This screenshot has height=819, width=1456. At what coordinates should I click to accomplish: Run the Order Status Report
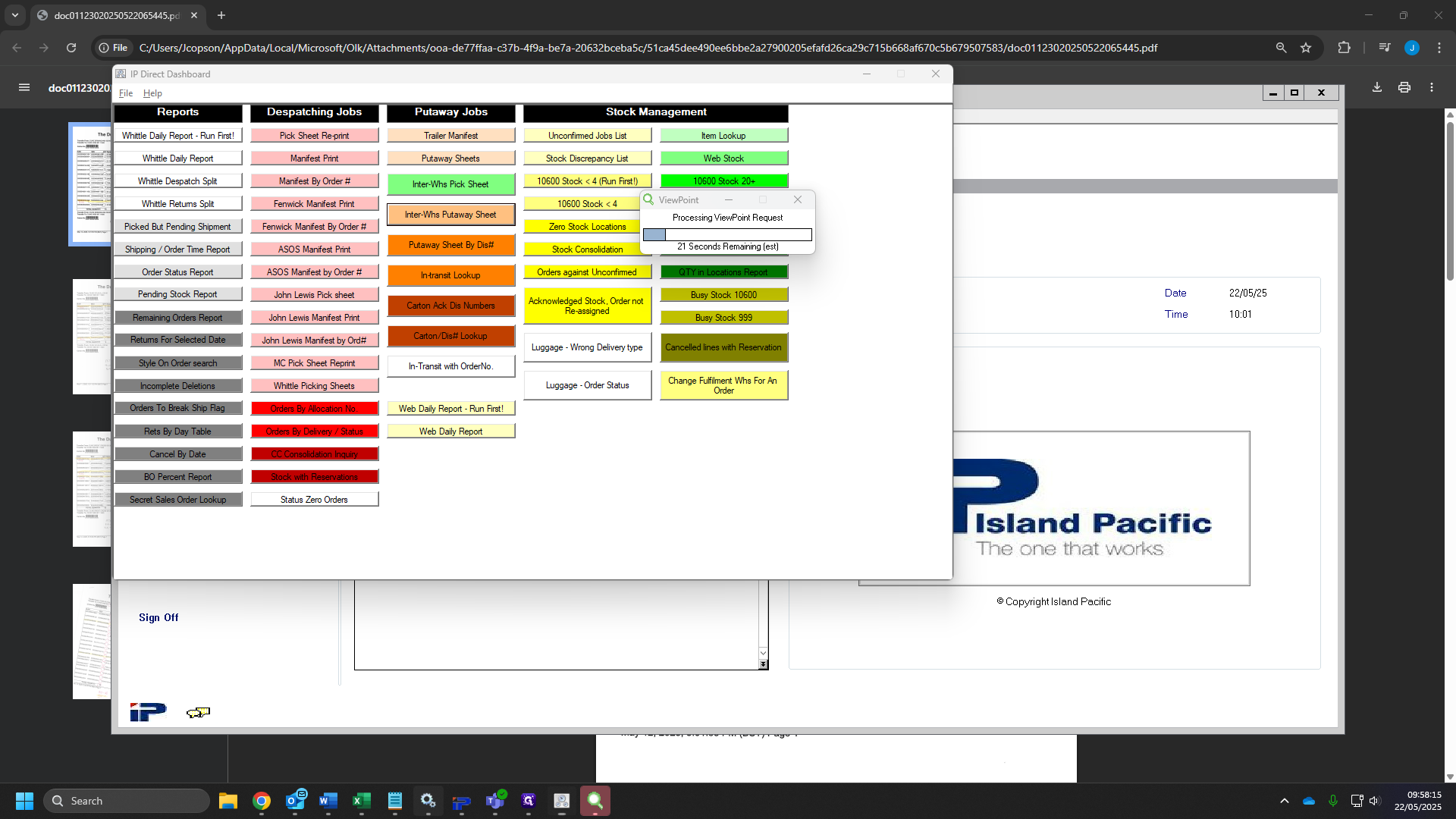click(178, 272)
